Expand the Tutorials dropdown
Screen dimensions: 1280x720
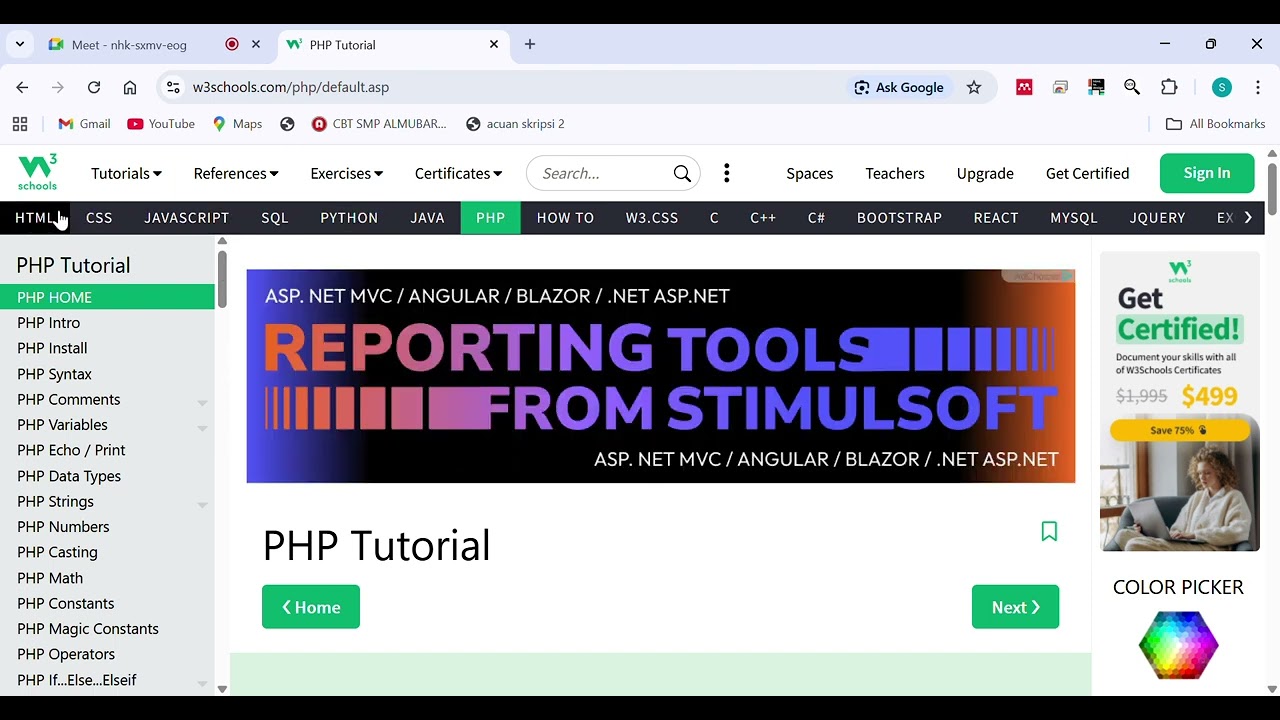click(126, 174)
